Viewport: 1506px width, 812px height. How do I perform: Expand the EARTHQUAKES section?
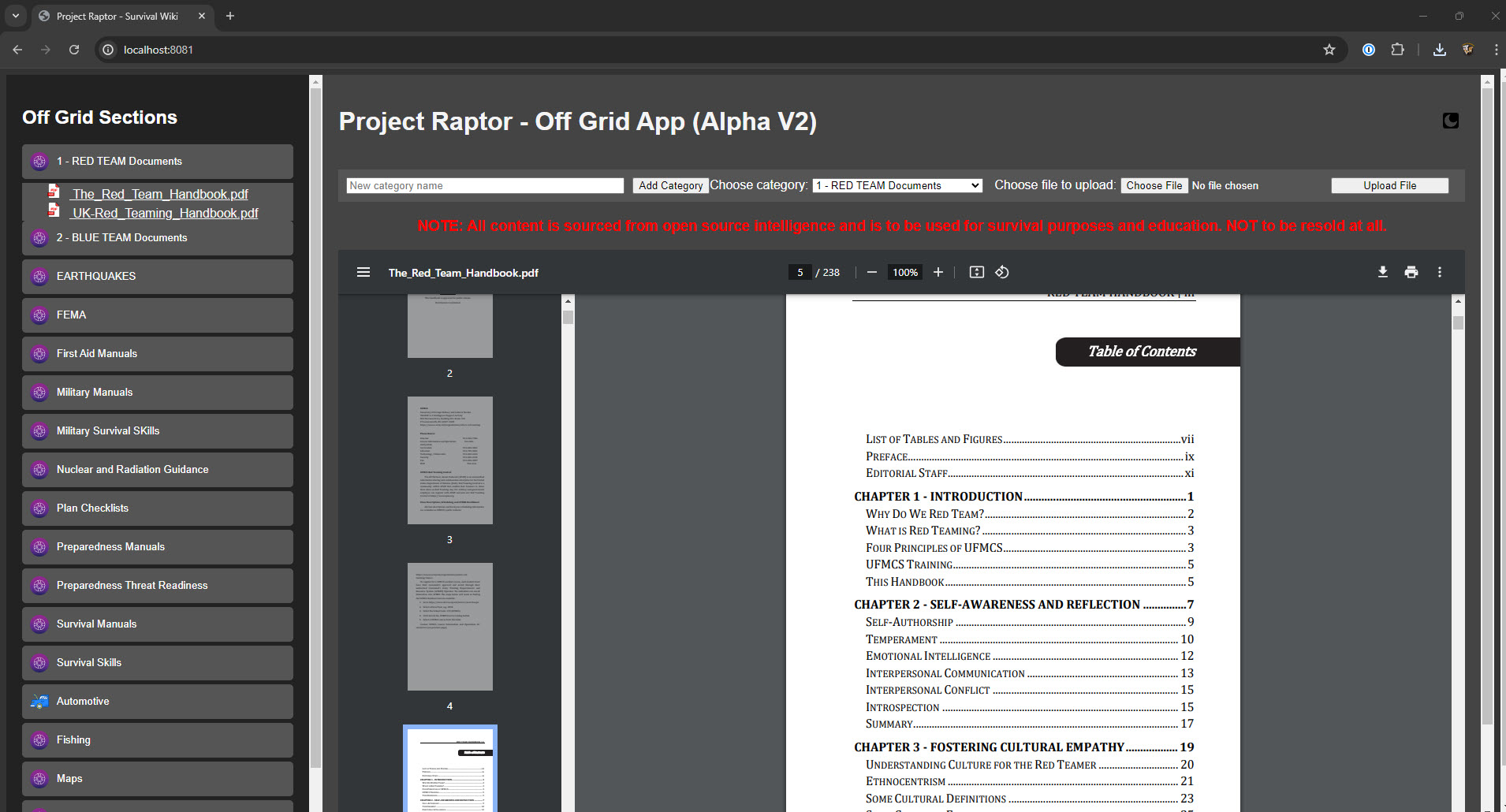click(x=158, y=276)
